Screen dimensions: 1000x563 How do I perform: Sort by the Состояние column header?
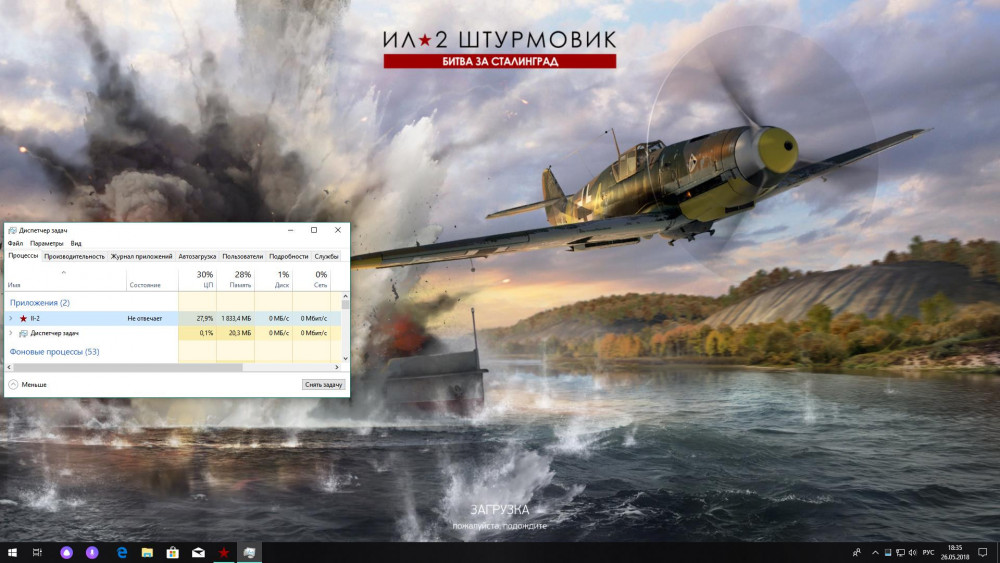tap(152, 279)
